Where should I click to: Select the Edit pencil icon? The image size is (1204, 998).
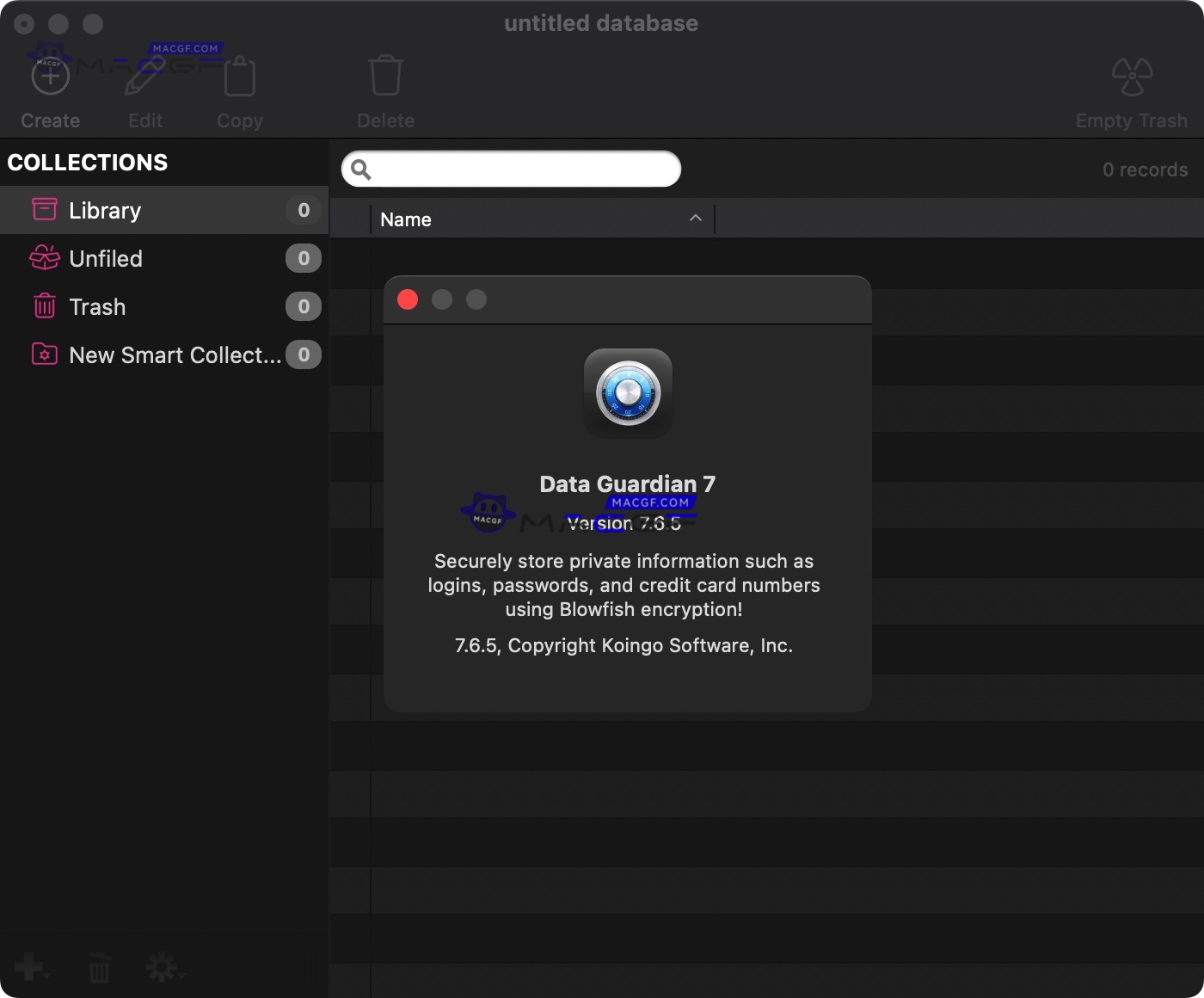(x=144, y=75)
